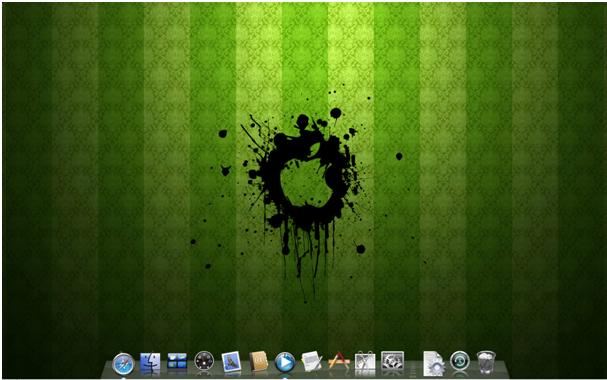Click the empty dock shelf left of Safari
The height and width of the screenshot is (380, 607).
coord(107,370)
